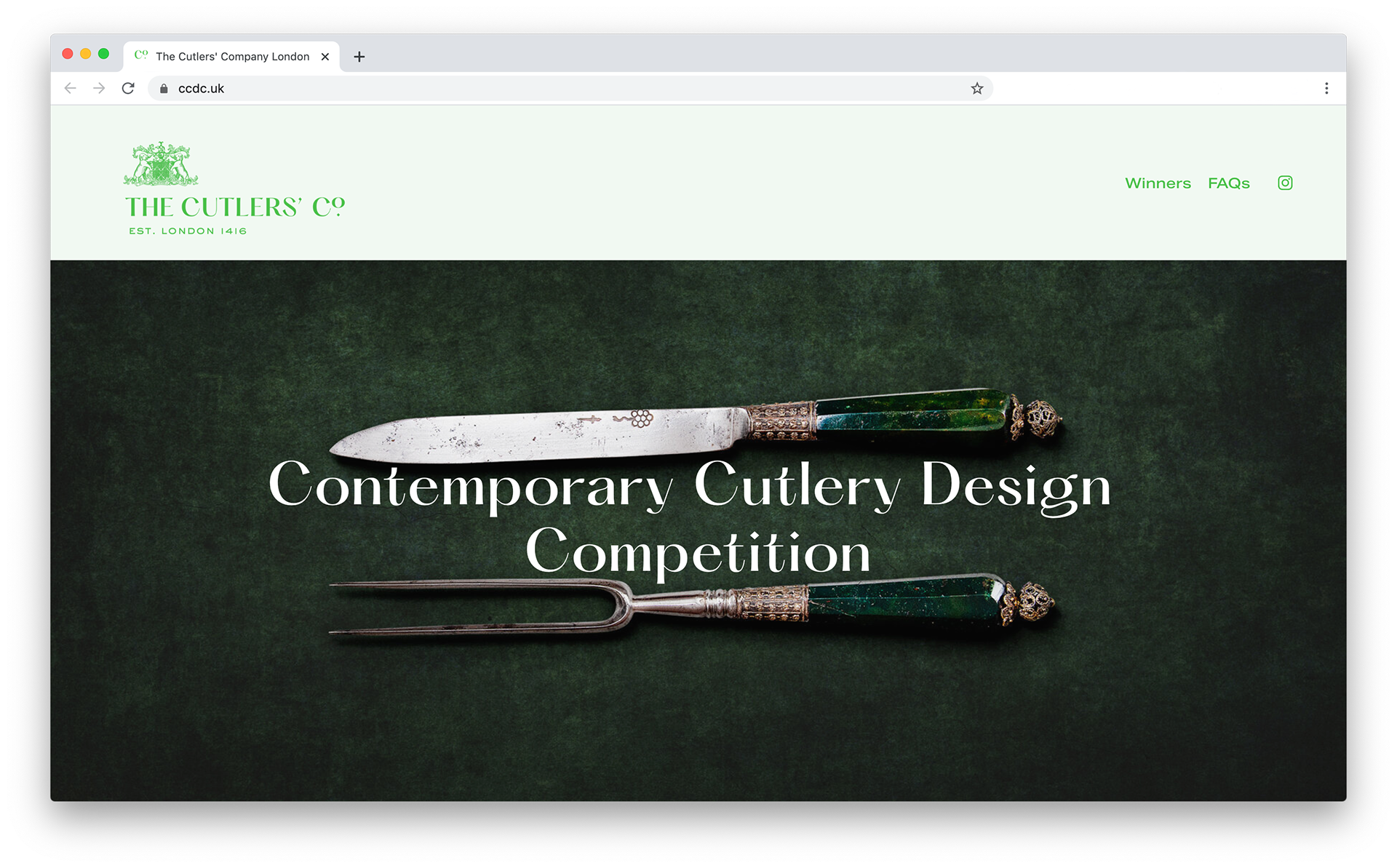This screenshot has width=1397, height=868.
Task: Reload the page with refresh icon
Action: tap(128, 88)
